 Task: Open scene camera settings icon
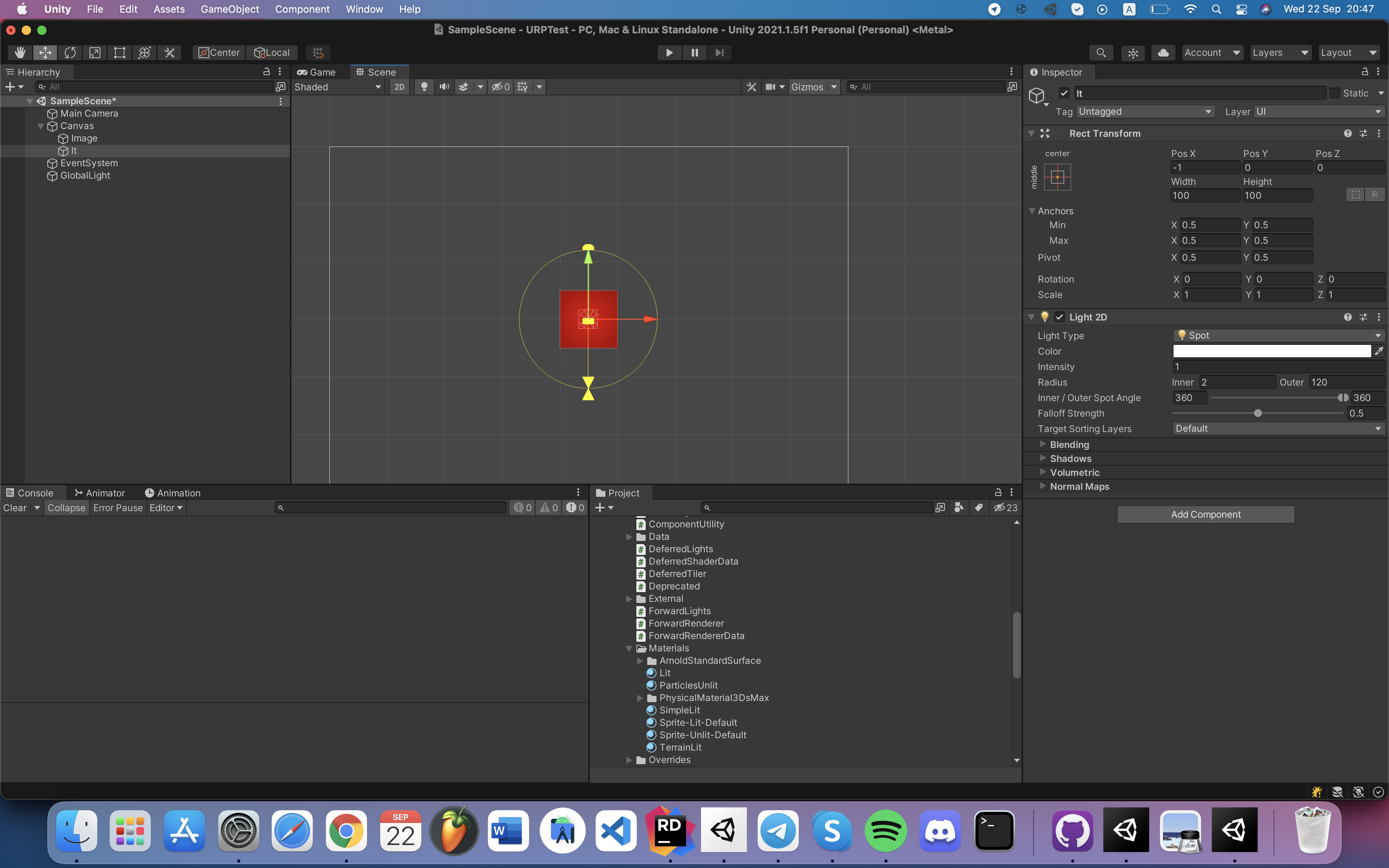[770, 87]
